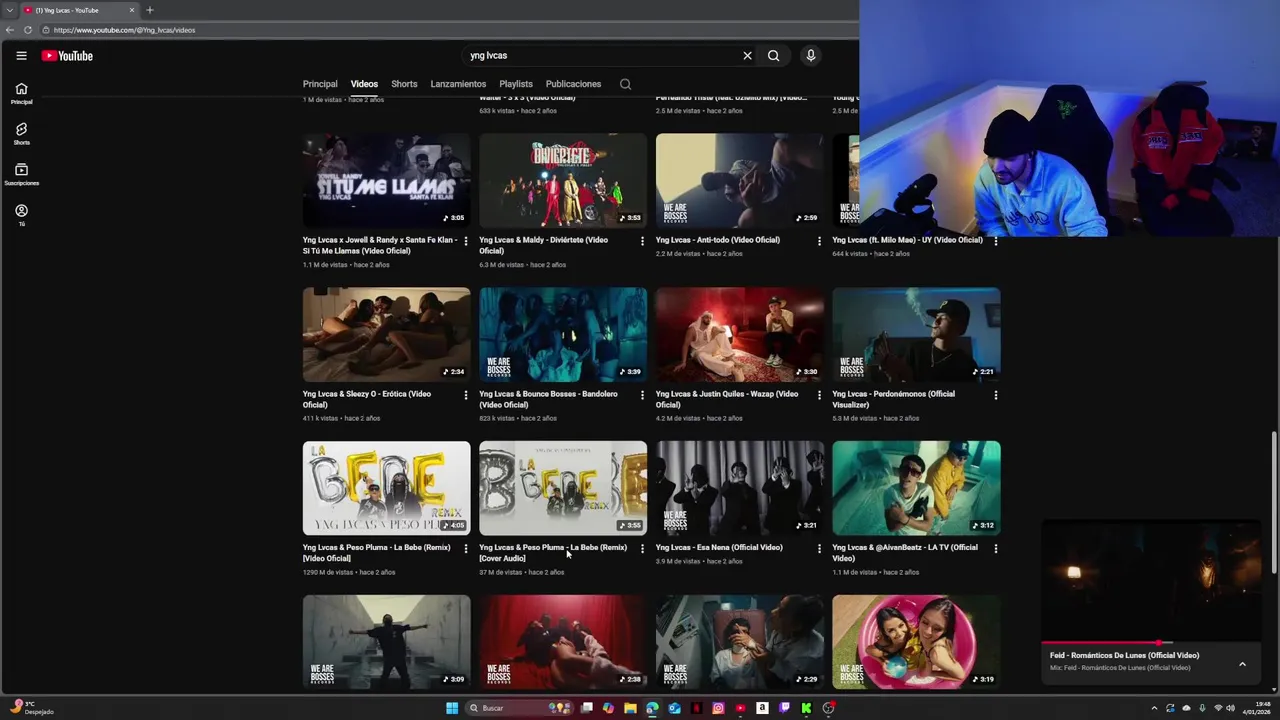Click the page vertical scrollbar
The image size is (1280, 720).
1274,502
